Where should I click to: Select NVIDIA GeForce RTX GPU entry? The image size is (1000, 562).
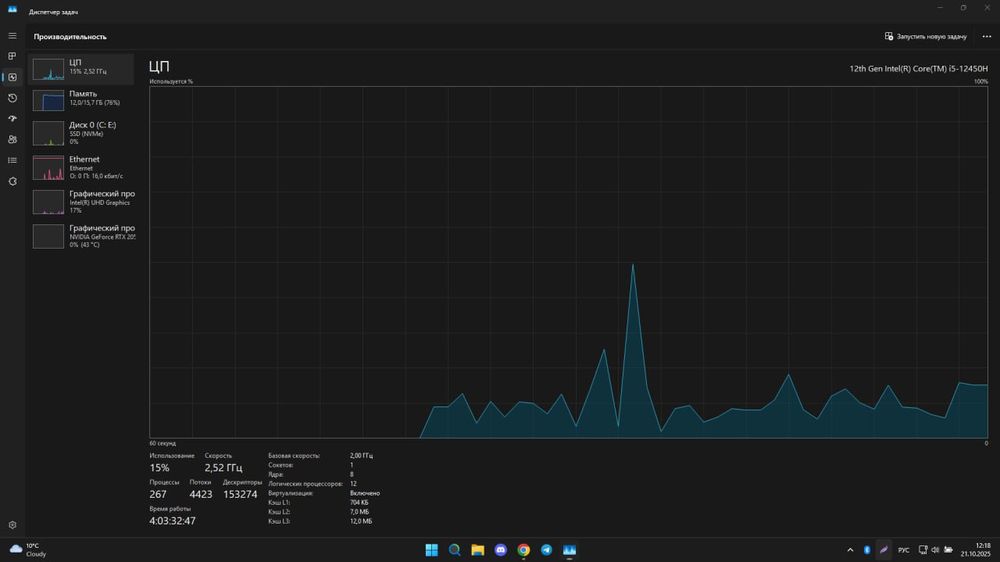click(x=81, y=236)
